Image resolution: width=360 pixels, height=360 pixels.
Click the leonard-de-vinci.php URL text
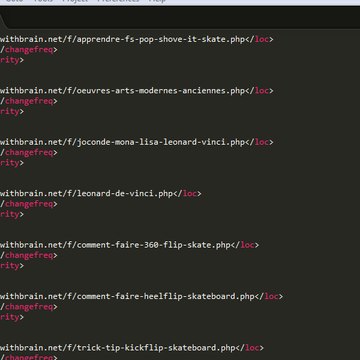(87, 193)
